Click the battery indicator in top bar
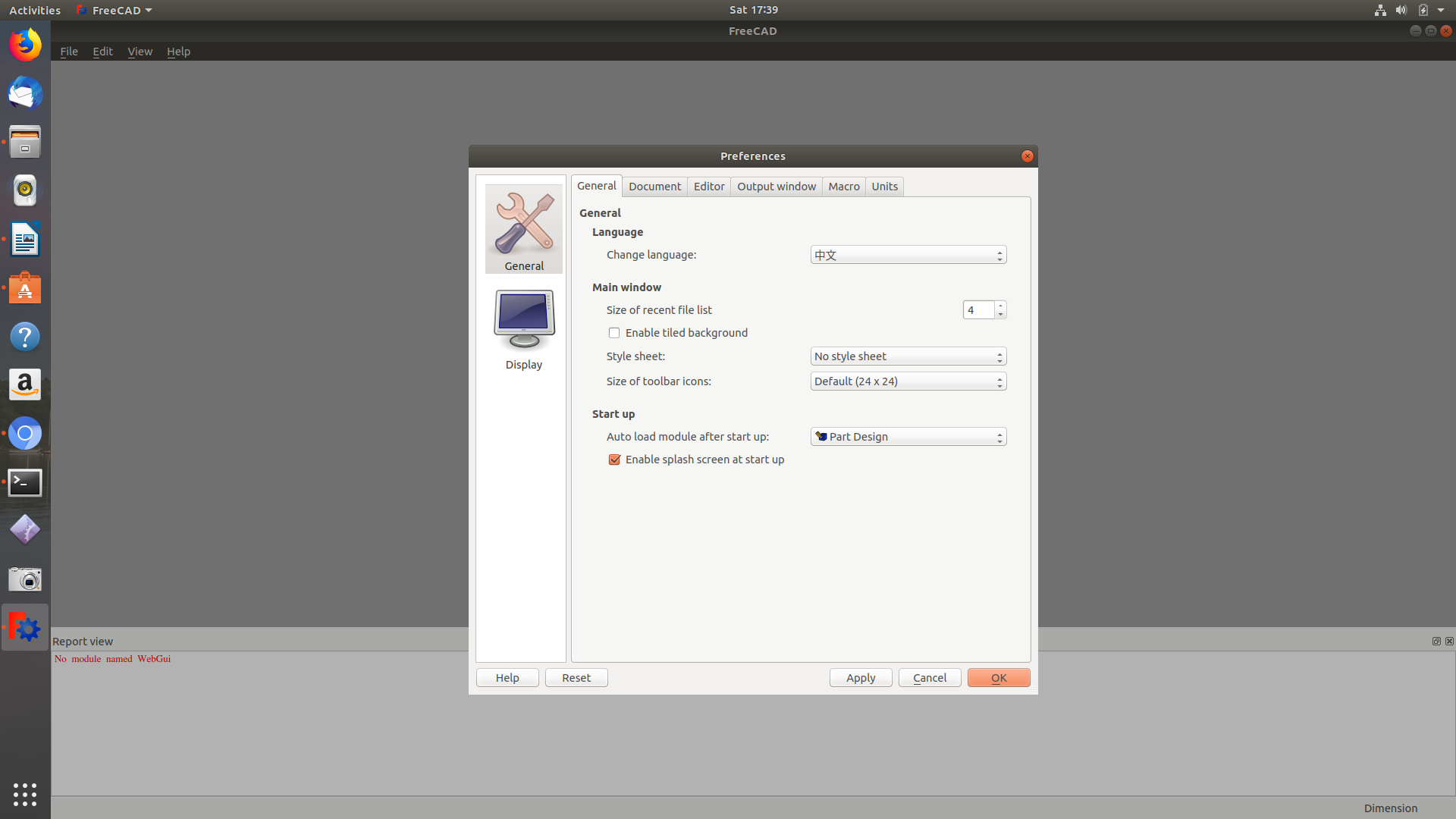 click(1423, 10)
